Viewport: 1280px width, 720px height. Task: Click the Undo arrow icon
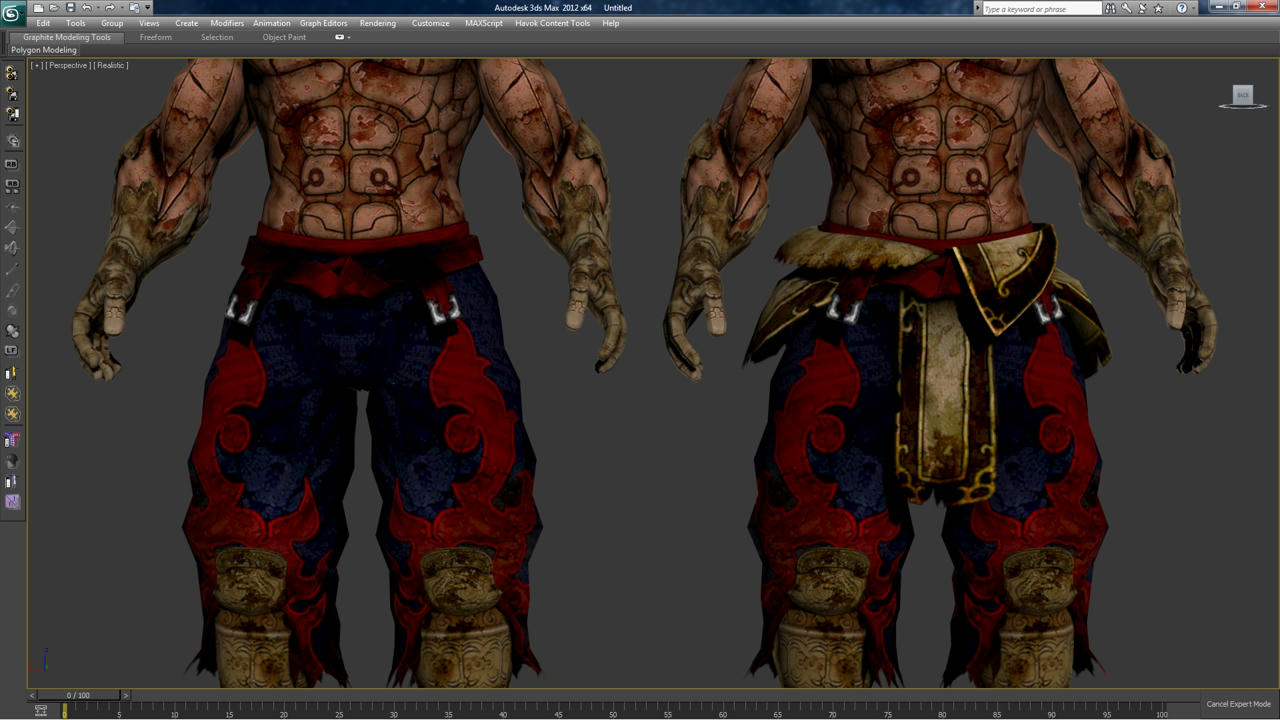point(87,8)
